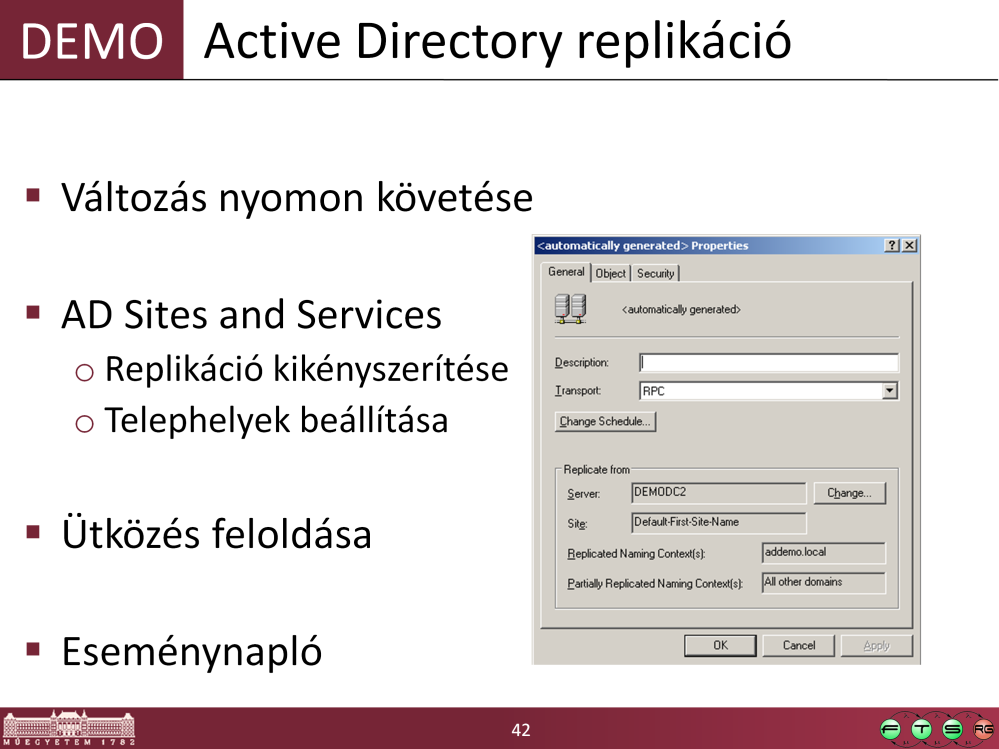Click the greyed-out Apply button
999x749 pixels.
click(877, 645)
